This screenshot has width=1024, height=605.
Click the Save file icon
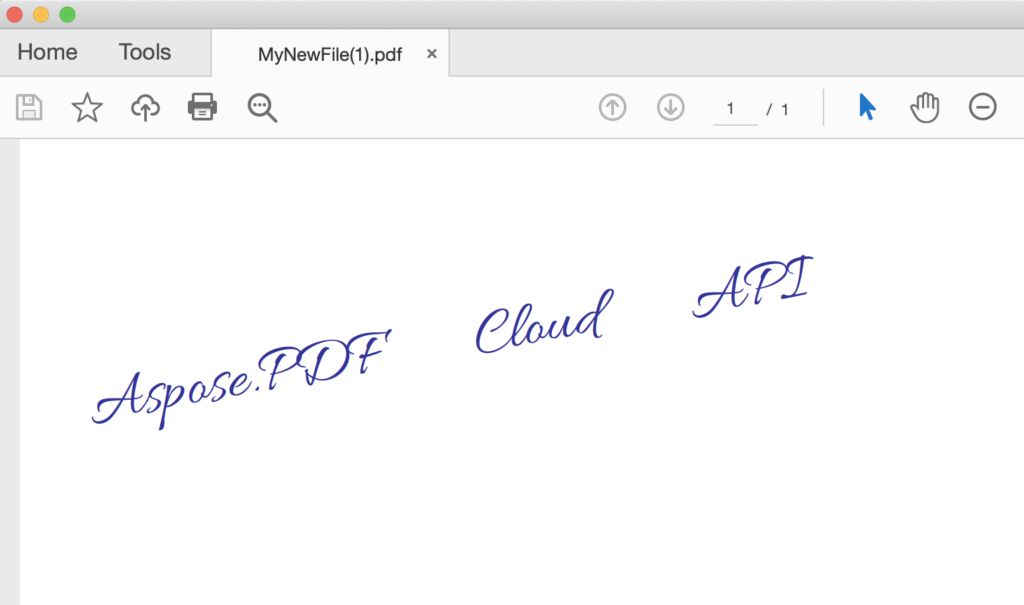tap(29, 107)
